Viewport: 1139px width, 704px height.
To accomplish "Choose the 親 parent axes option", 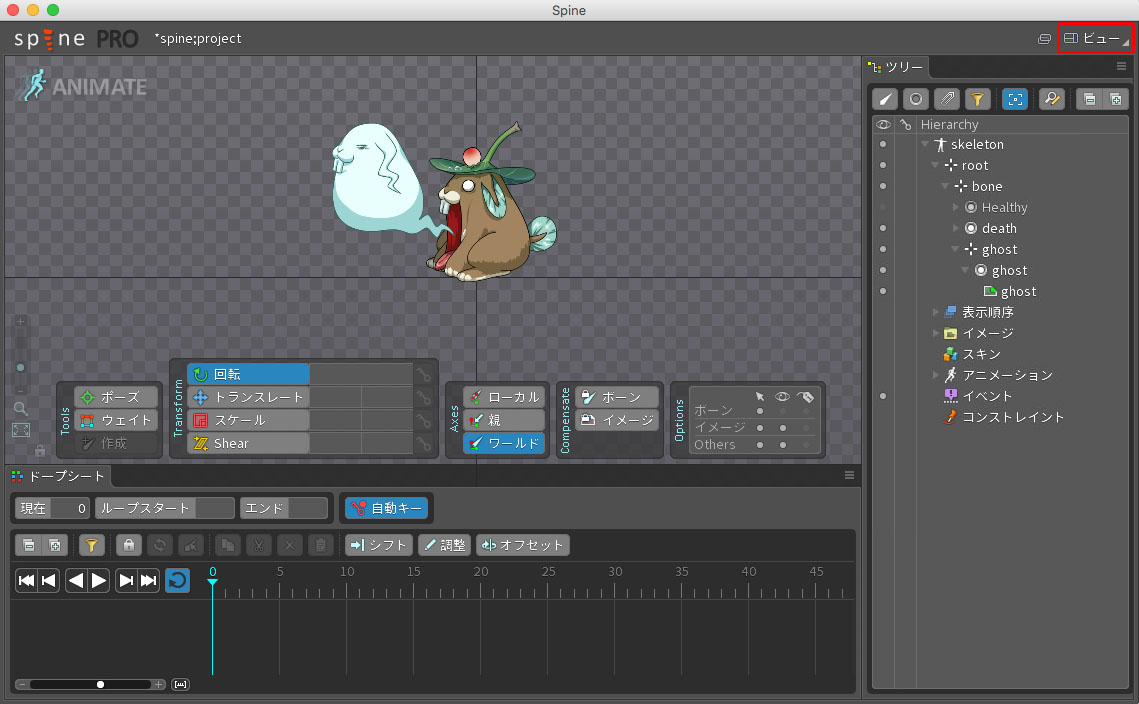I will click(x=504, y=420).
